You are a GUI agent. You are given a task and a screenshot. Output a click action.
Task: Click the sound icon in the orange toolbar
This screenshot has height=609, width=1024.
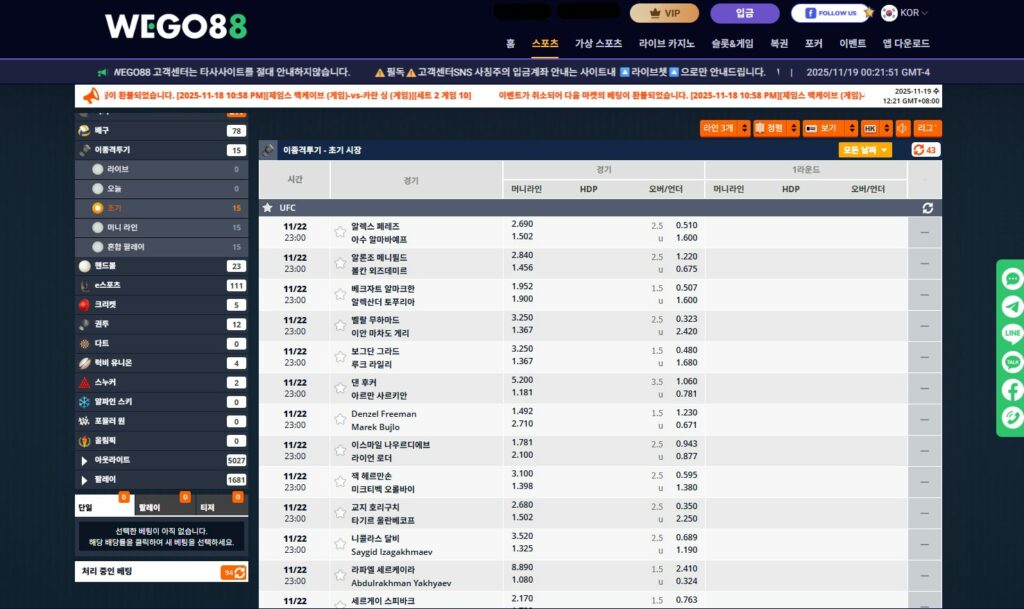[902, 129]
